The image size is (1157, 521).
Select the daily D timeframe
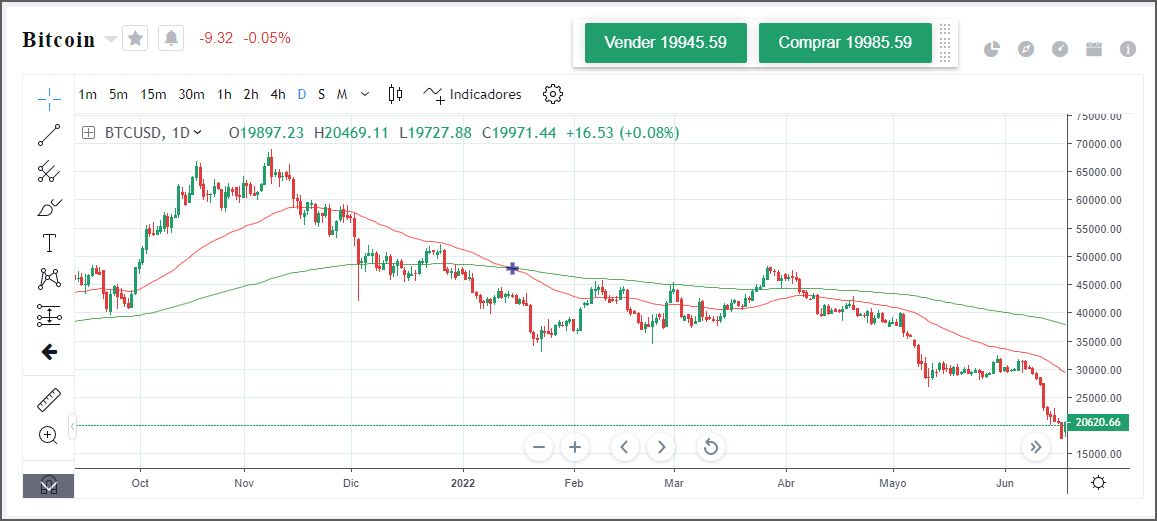click(302, 94)
